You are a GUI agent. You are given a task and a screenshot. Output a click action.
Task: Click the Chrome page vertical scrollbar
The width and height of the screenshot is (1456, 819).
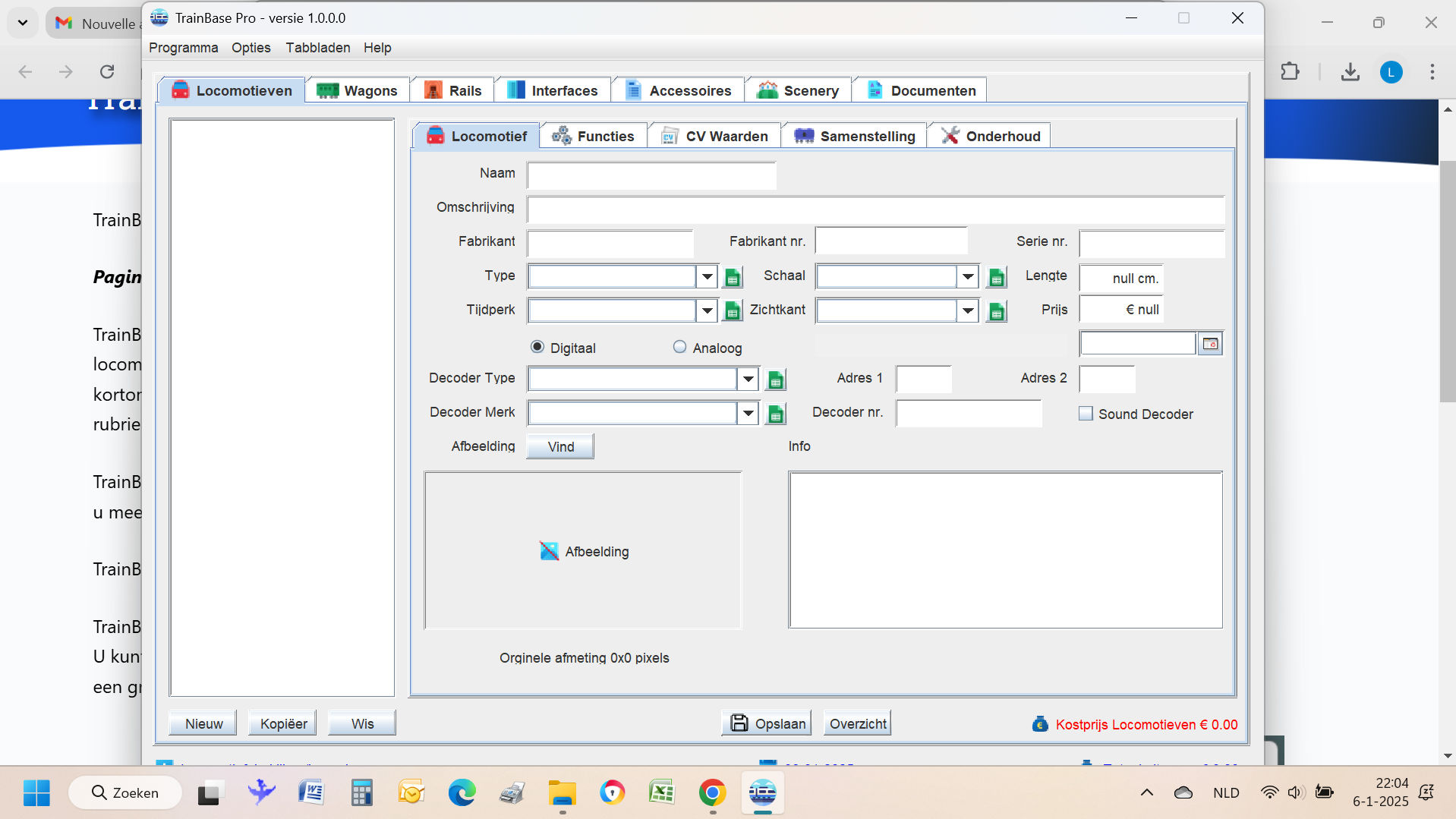pyautogui.click(x=1447, y=281)
